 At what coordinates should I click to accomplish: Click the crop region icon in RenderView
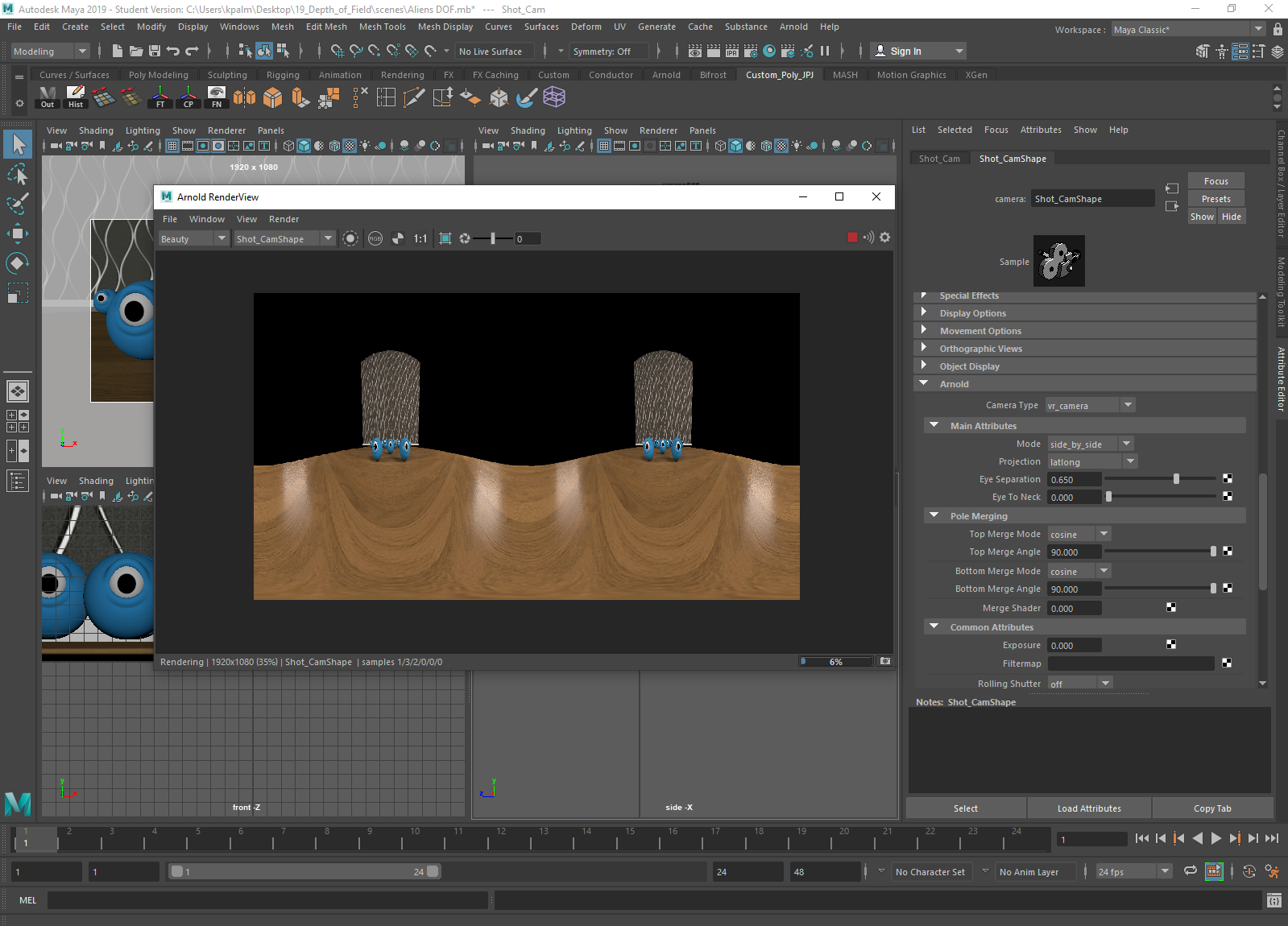445,238
